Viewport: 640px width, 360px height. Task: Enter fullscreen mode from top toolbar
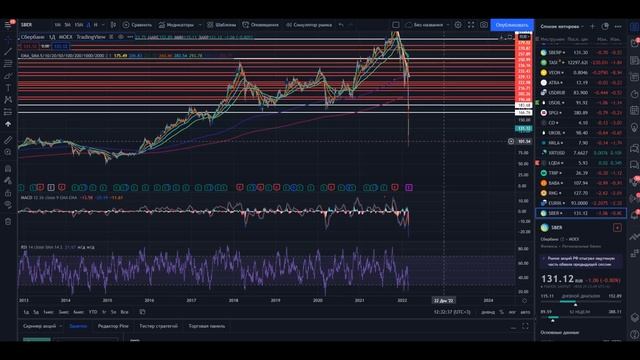471,25
